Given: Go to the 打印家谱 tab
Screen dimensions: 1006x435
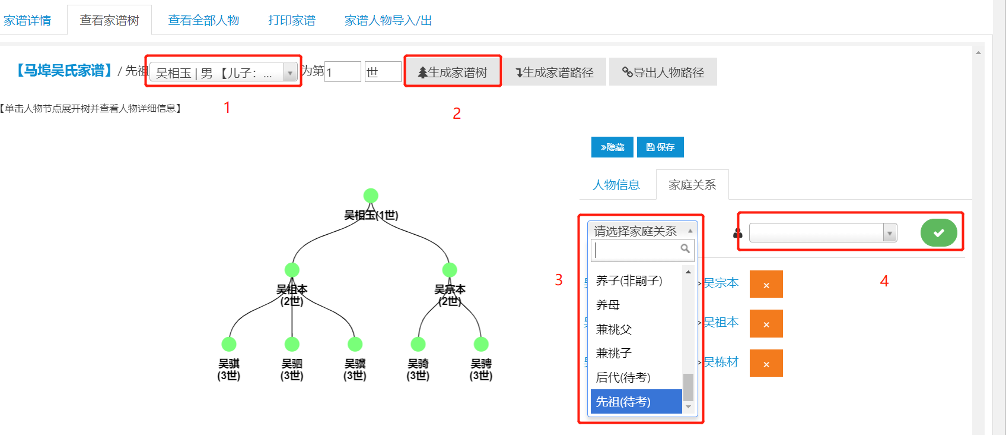Looking at the screenshot, I should coord(292,20).
